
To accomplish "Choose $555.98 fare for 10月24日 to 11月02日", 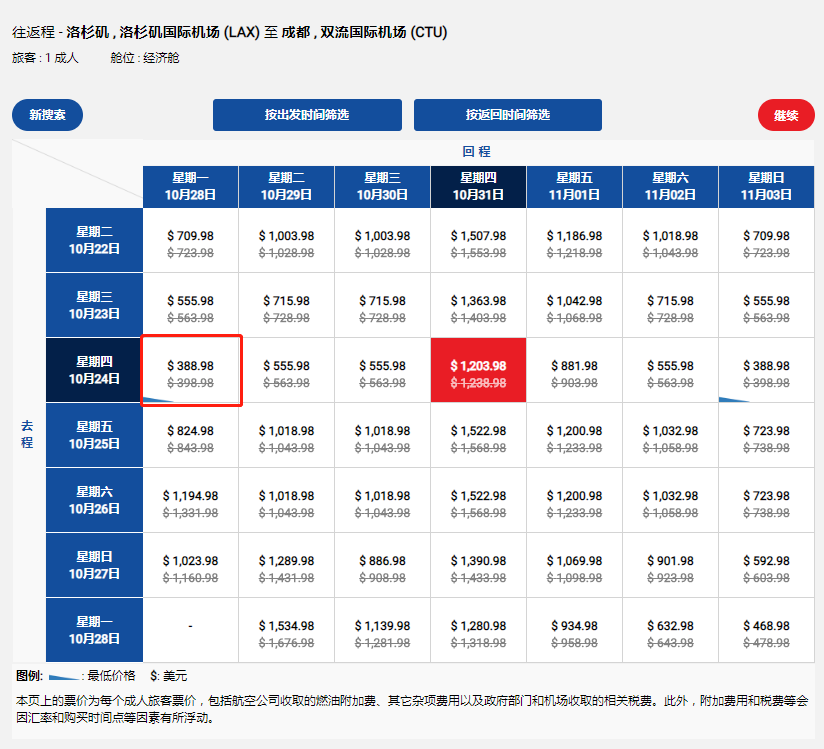I will pyautogui.click(x=671, y=370).
